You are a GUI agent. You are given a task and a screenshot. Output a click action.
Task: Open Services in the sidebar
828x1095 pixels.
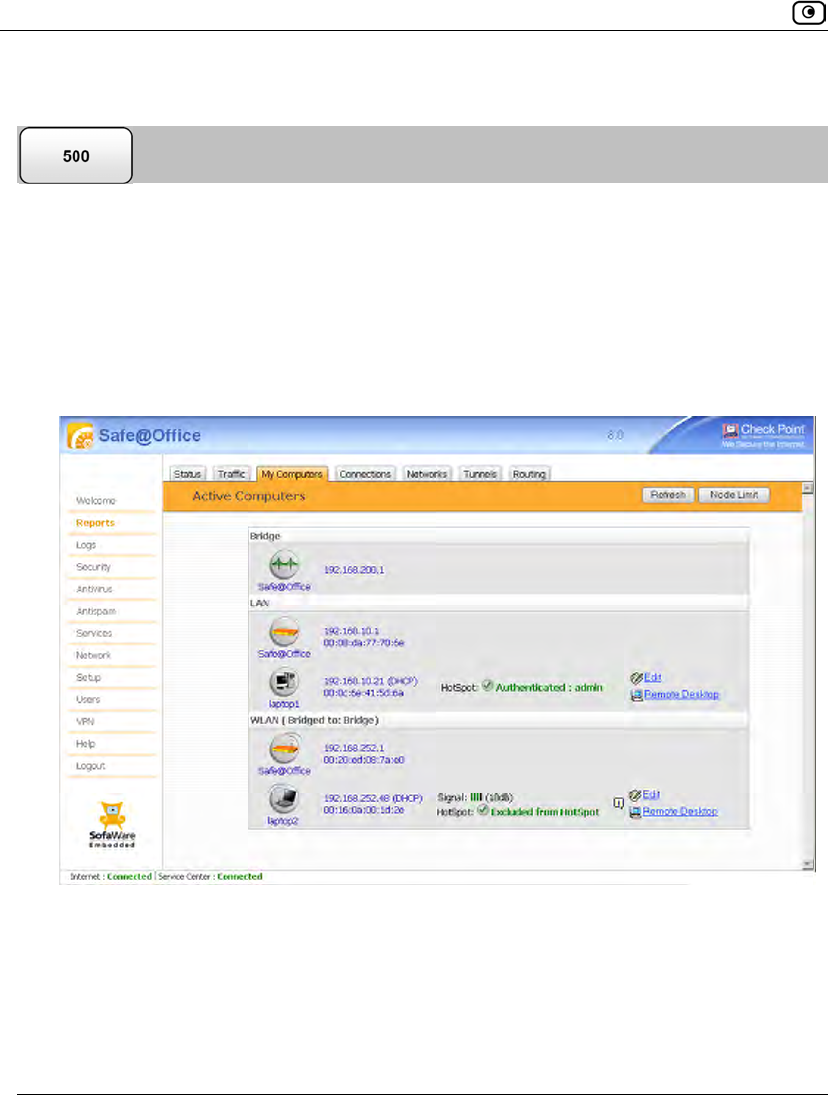94,633
